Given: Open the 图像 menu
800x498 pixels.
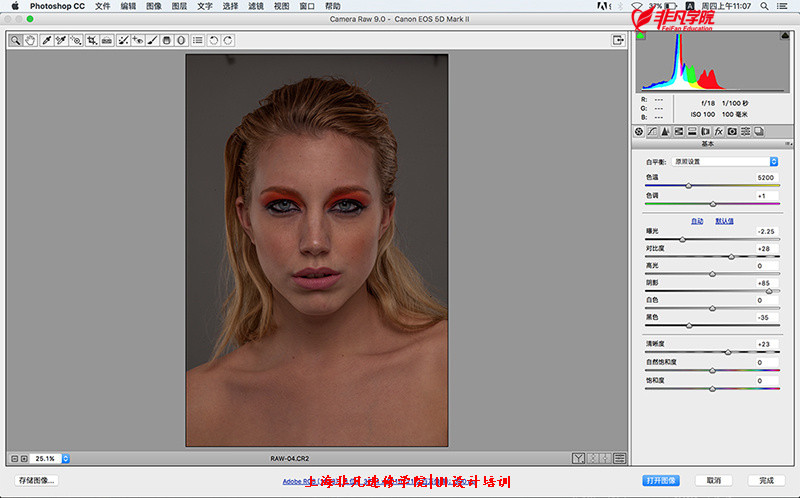Looking at the screenshot, I should click(154, 6).
